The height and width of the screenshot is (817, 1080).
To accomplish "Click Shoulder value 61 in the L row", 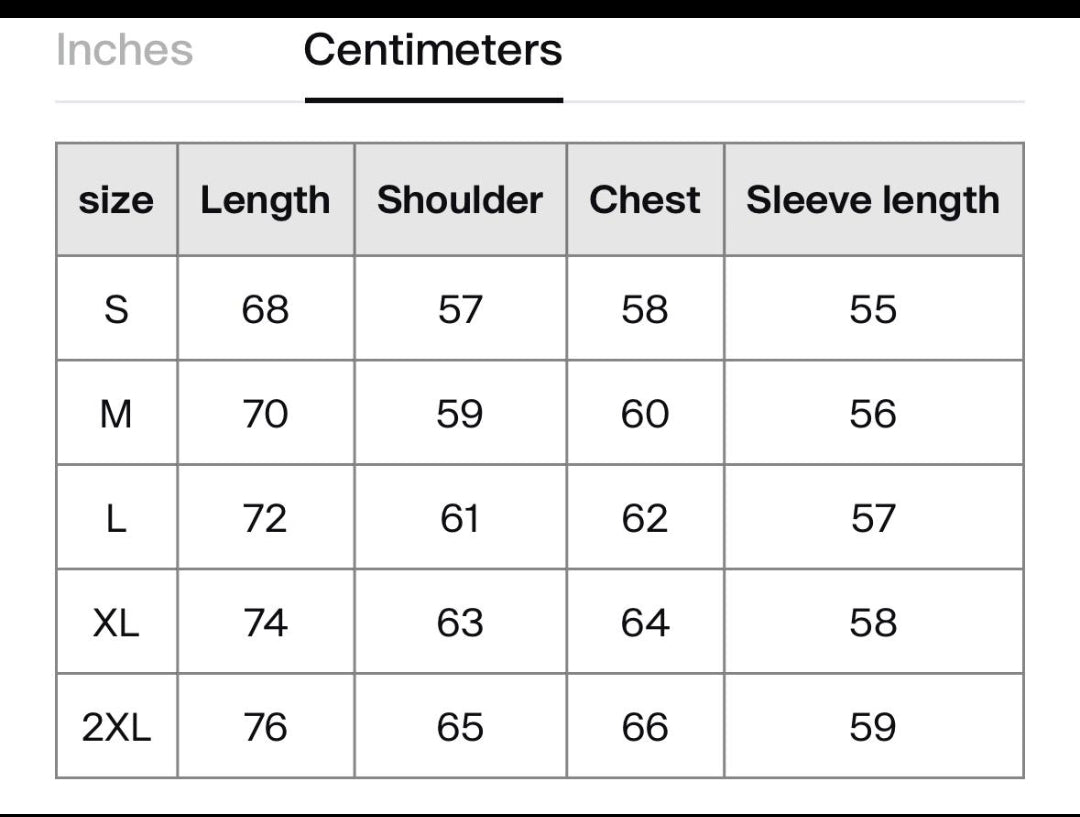I will click(460, 518).
